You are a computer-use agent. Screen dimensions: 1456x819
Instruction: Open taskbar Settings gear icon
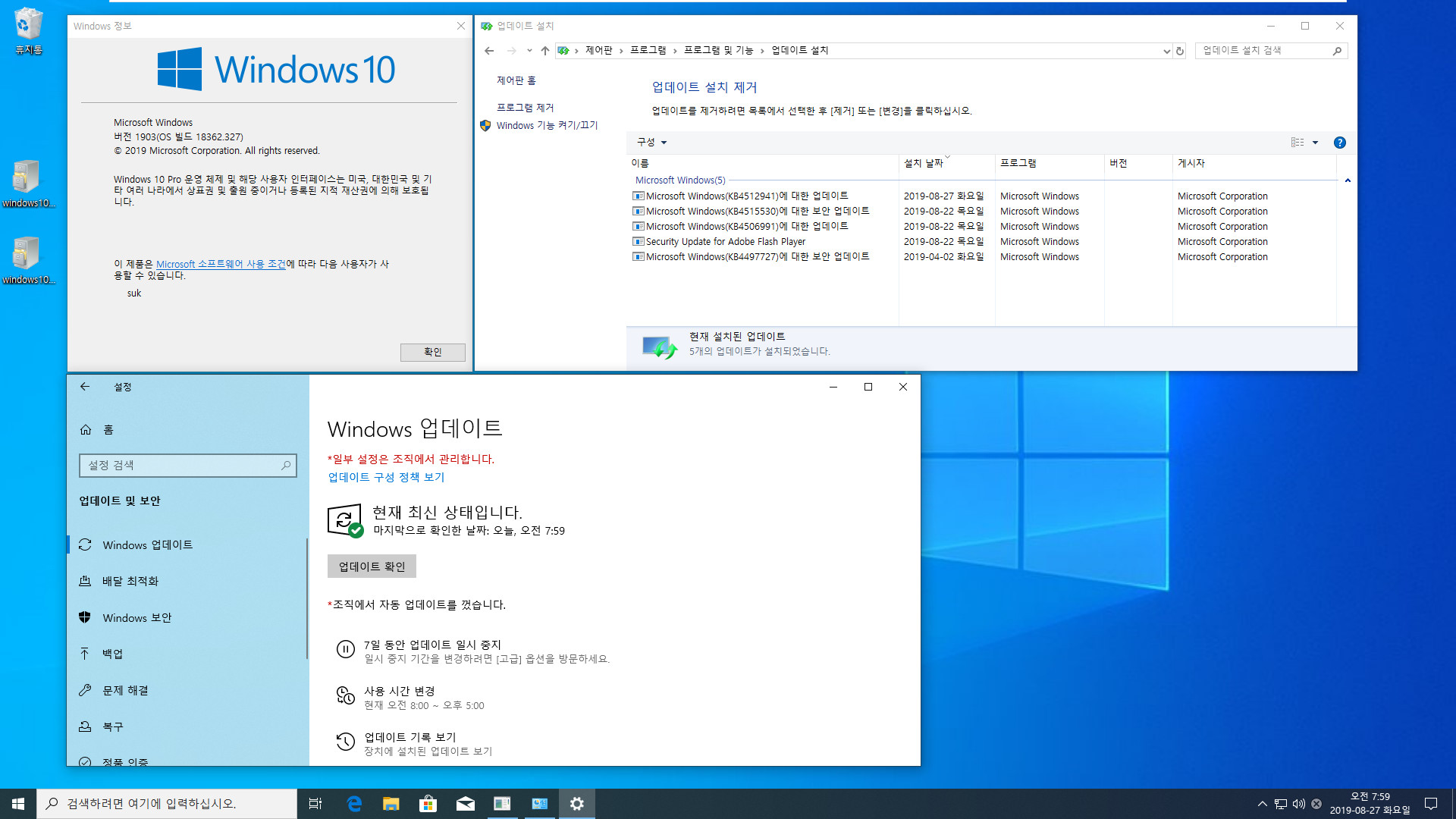(x=577, y=804)
